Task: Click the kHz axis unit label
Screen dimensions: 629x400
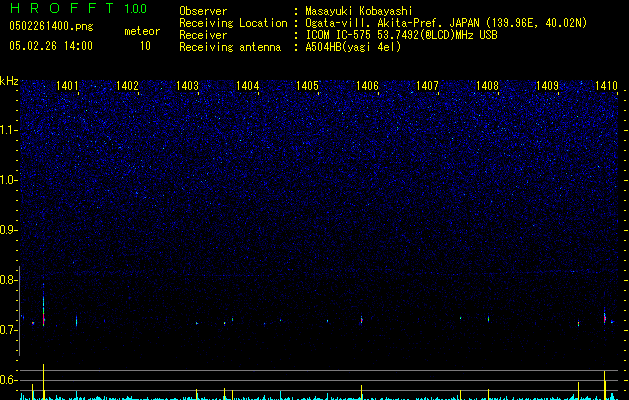Action: 9,81
